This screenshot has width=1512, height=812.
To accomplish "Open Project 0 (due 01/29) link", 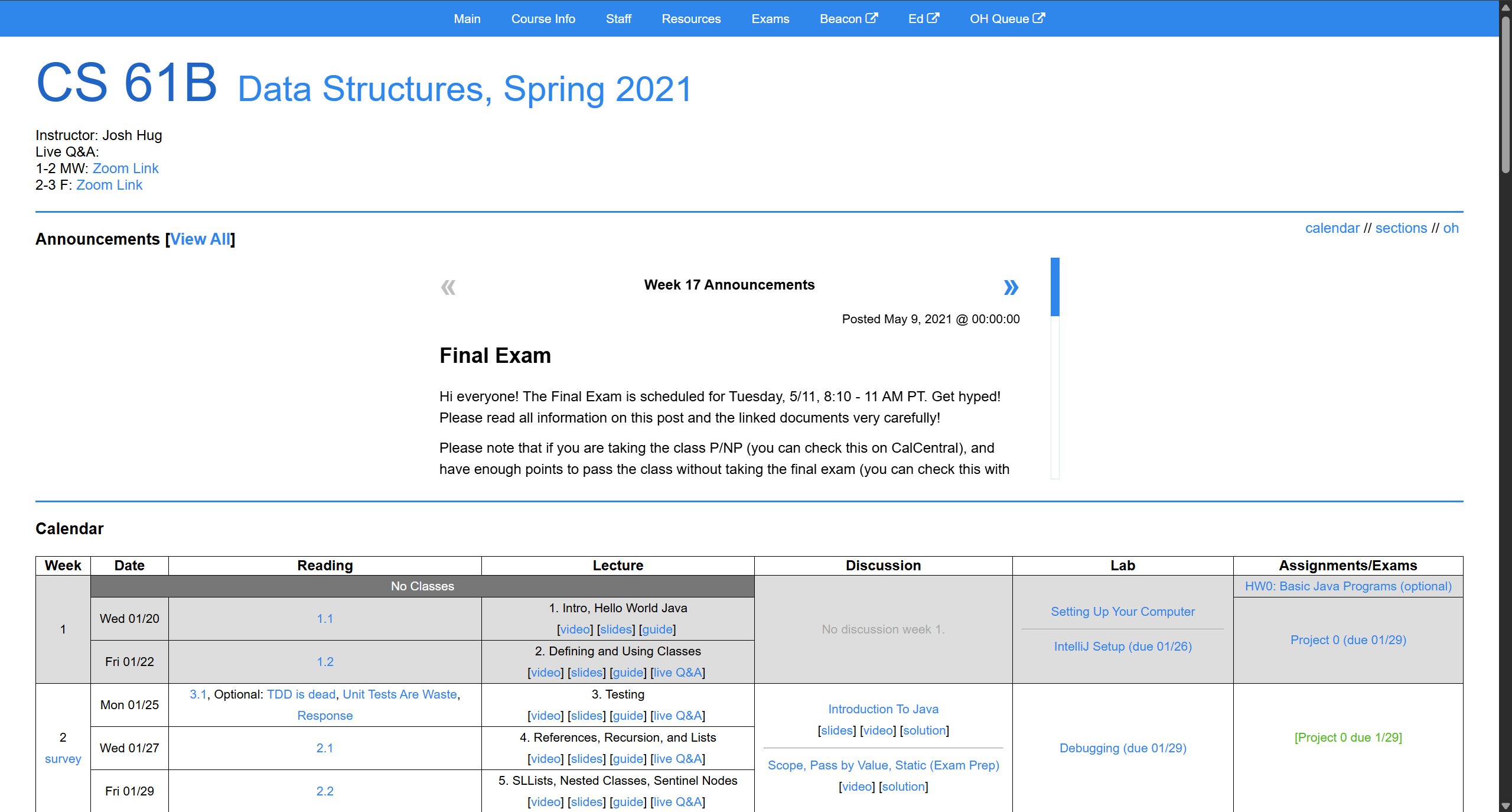I will click(1348, 640).
